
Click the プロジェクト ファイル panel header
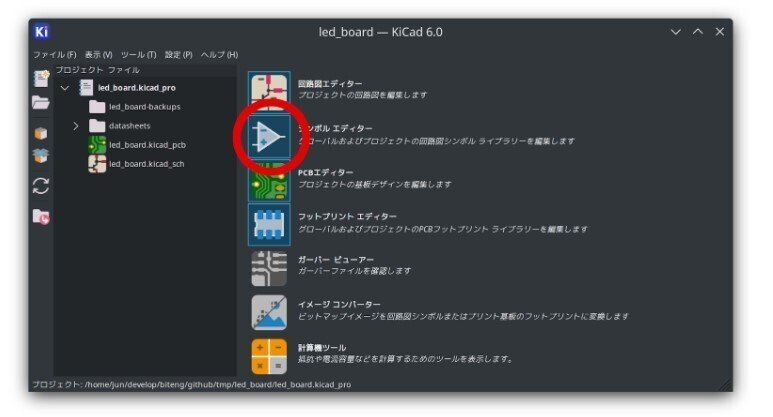(98, 70)
